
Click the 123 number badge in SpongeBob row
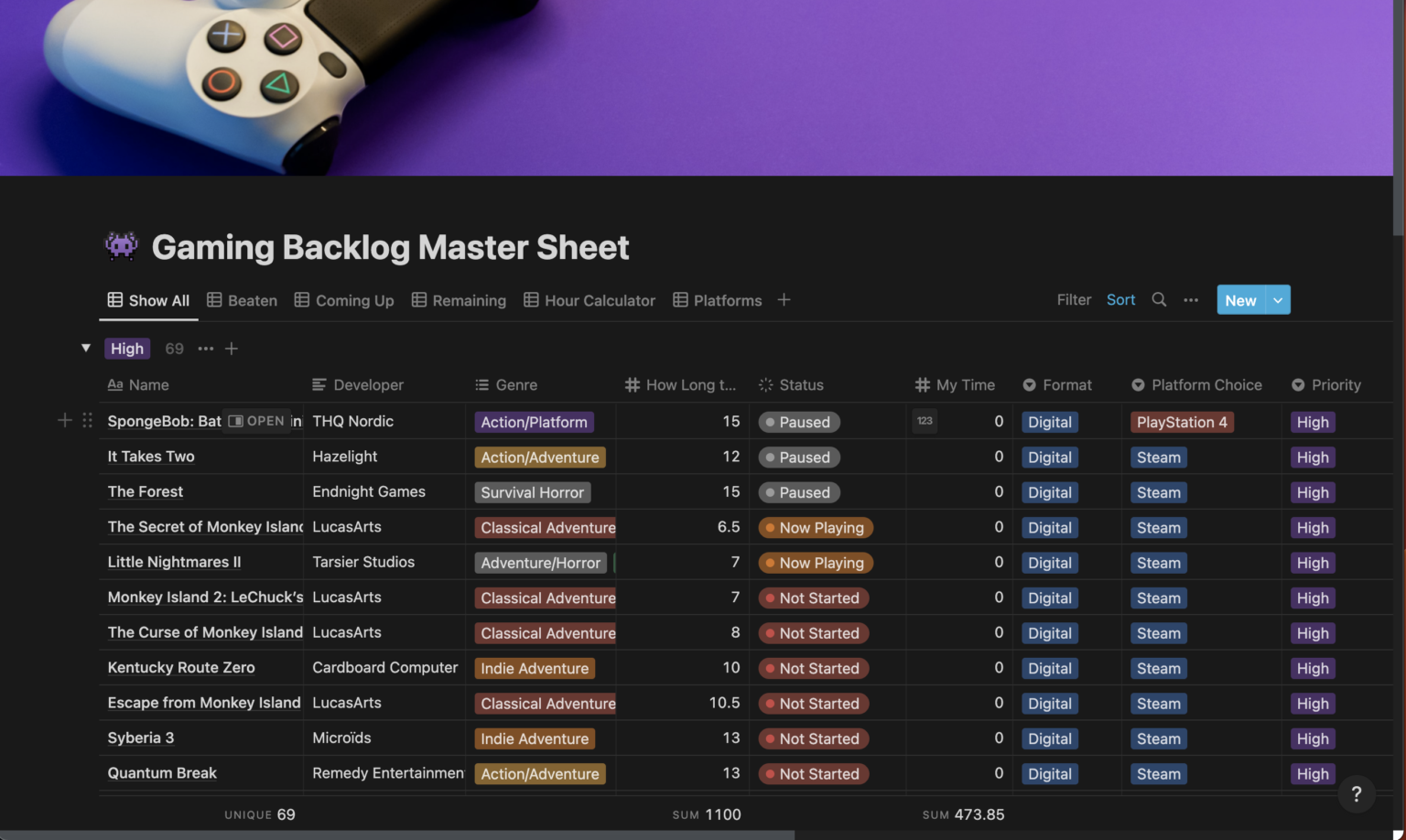pos(925,421)
